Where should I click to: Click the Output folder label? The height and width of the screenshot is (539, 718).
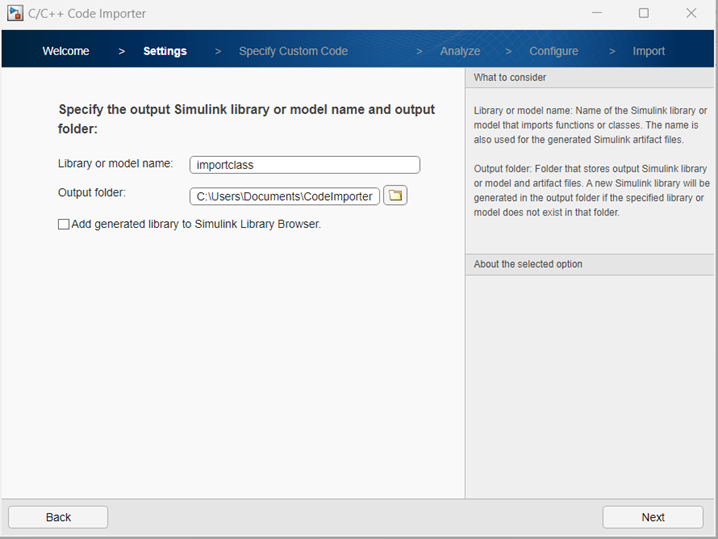pos(92,192)
